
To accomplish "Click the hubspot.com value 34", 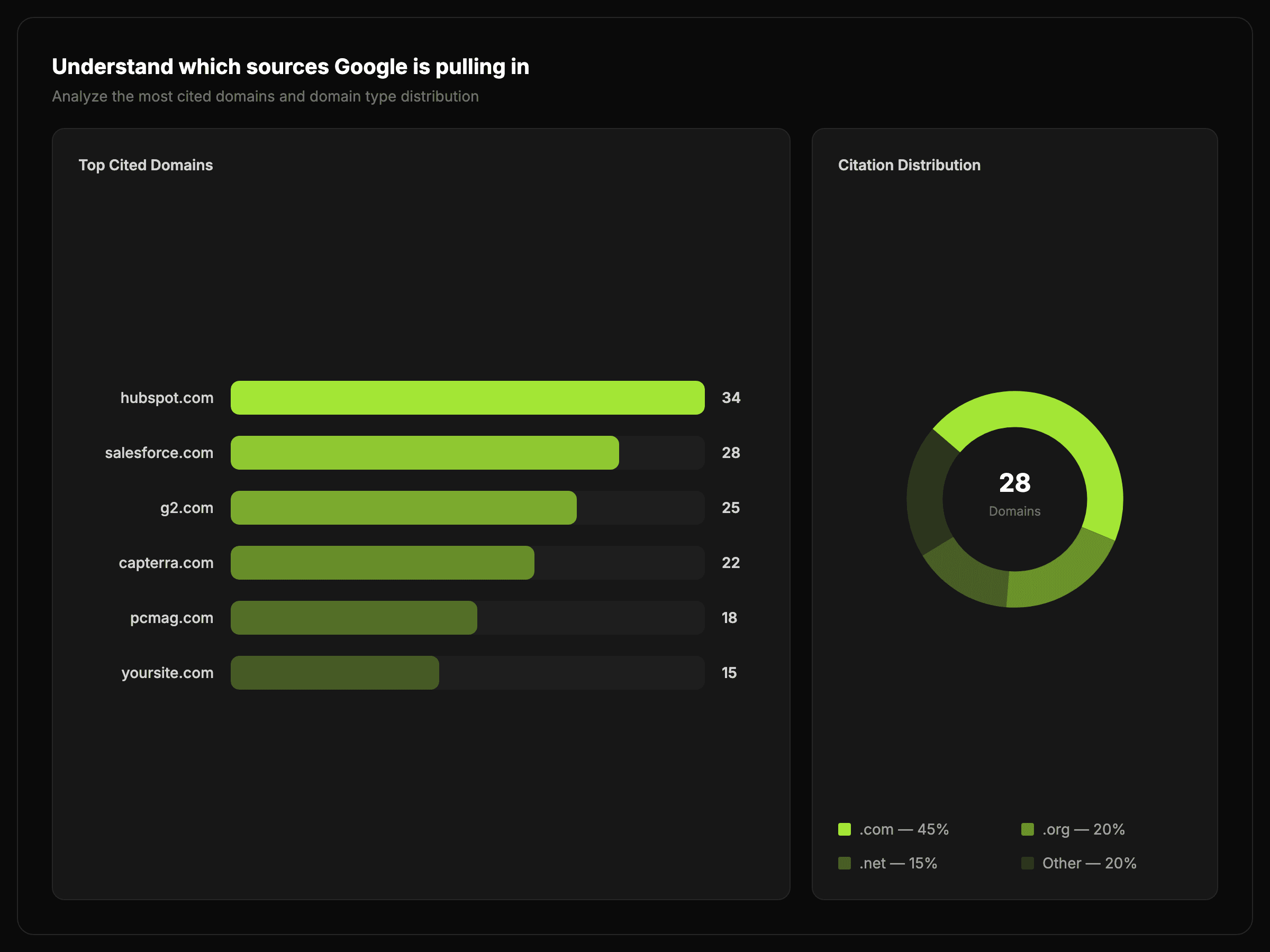I will click(730, 398).
